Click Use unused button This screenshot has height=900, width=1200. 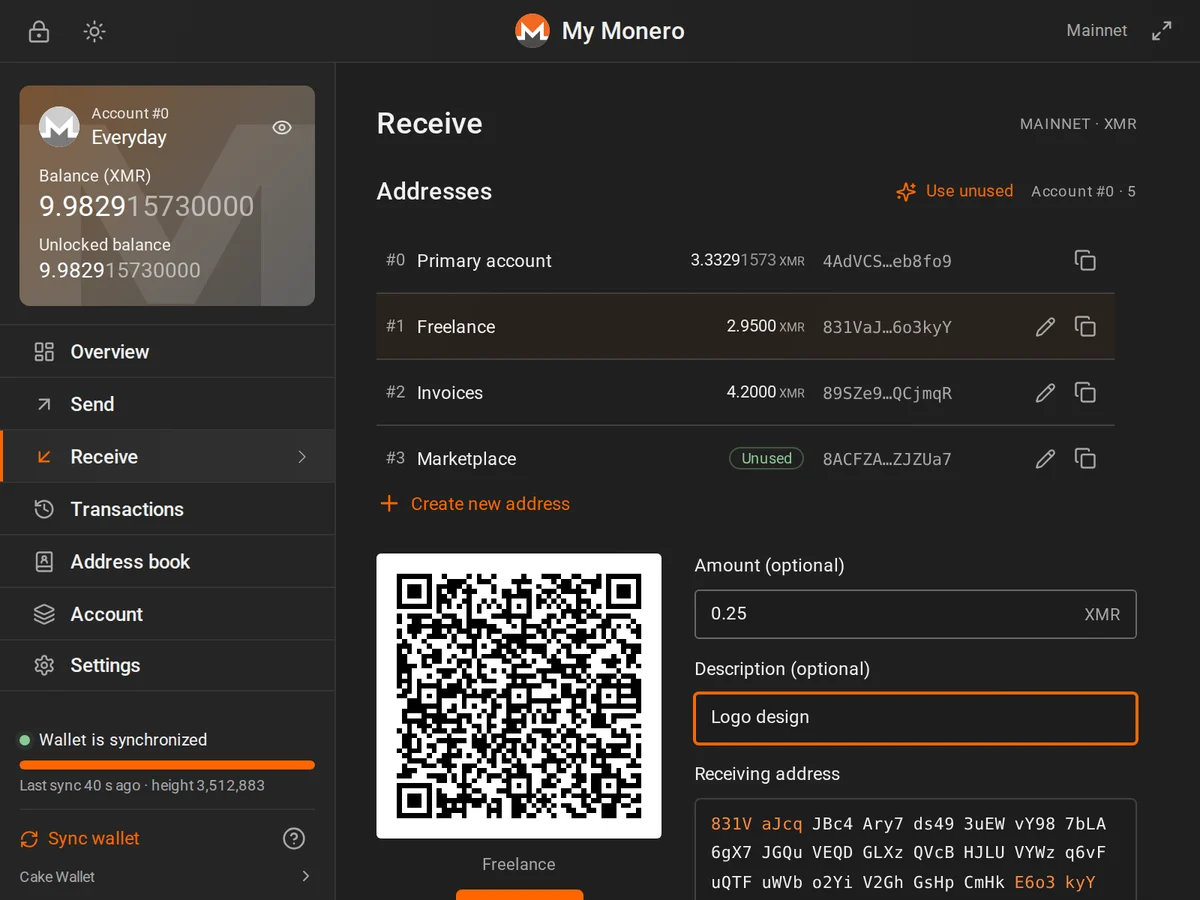pyautogui.click(x=955, y=191)
